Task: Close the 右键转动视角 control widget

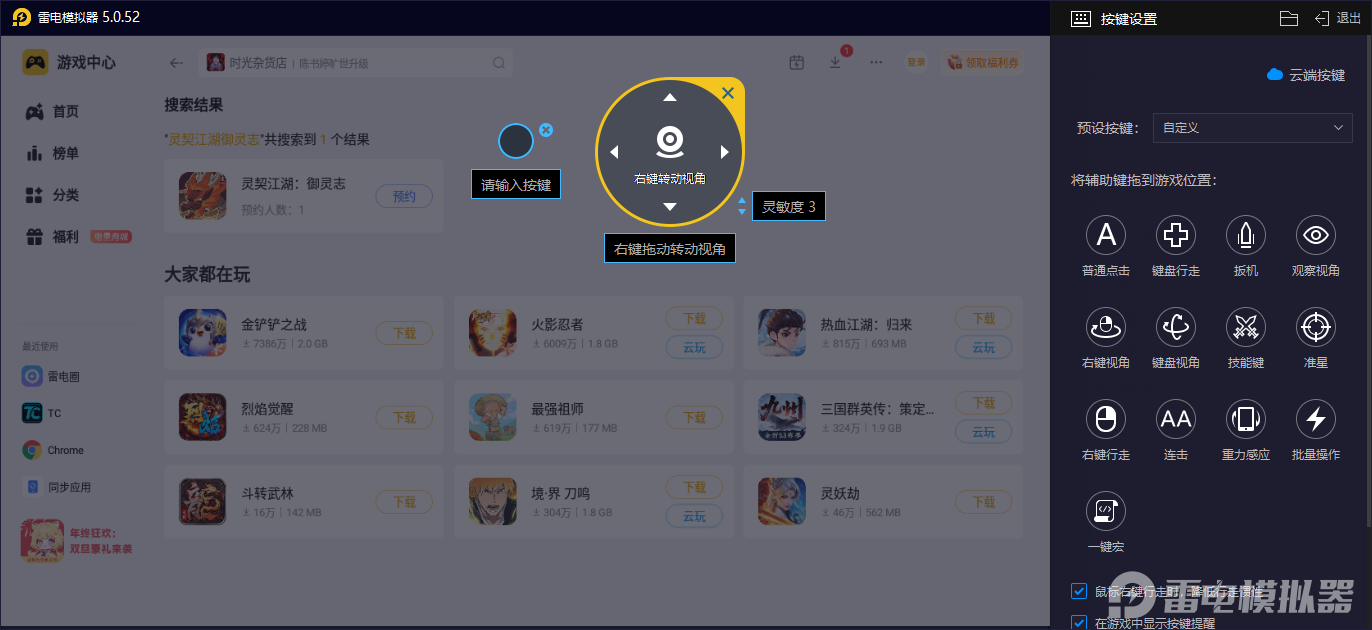Action: pos(728,93)
